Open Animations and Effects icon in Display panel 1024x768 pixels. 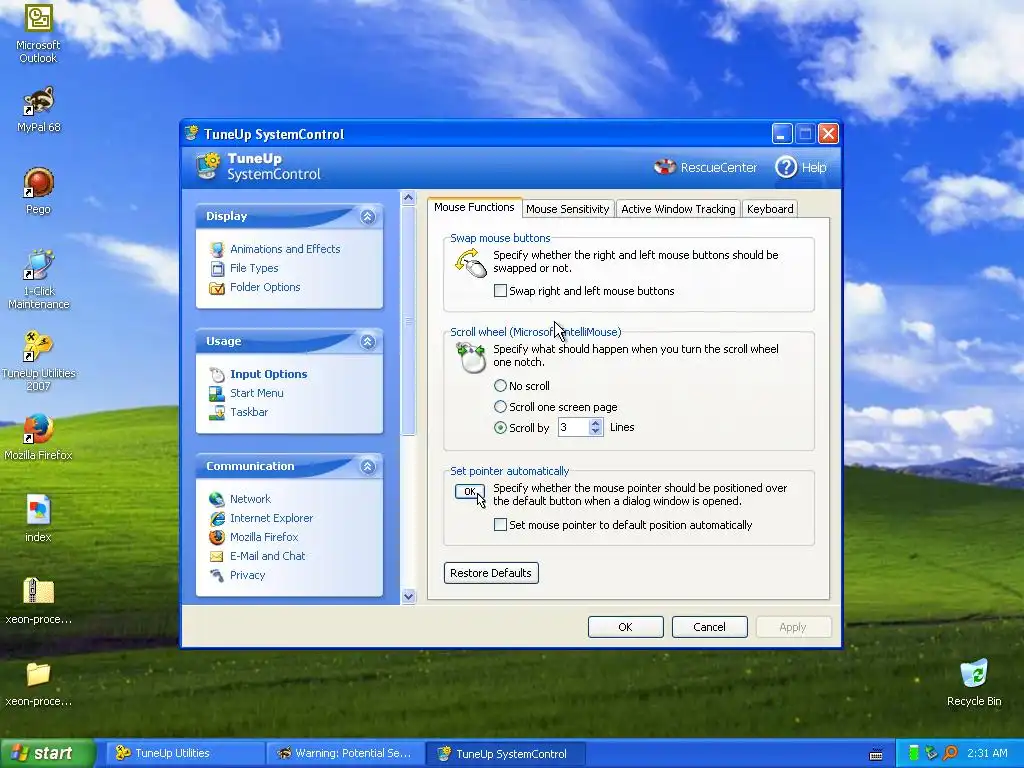point(217,249)
